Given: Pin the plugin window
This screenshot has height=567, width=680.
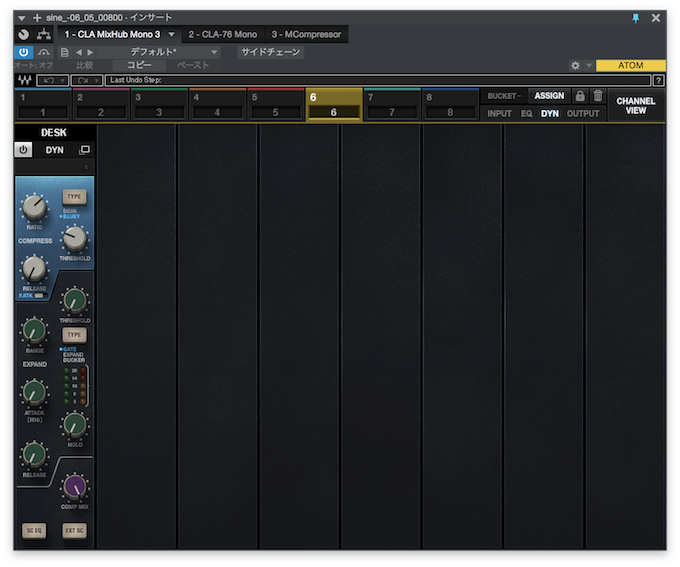Looking at the screenshot, I should click(636, 18).
